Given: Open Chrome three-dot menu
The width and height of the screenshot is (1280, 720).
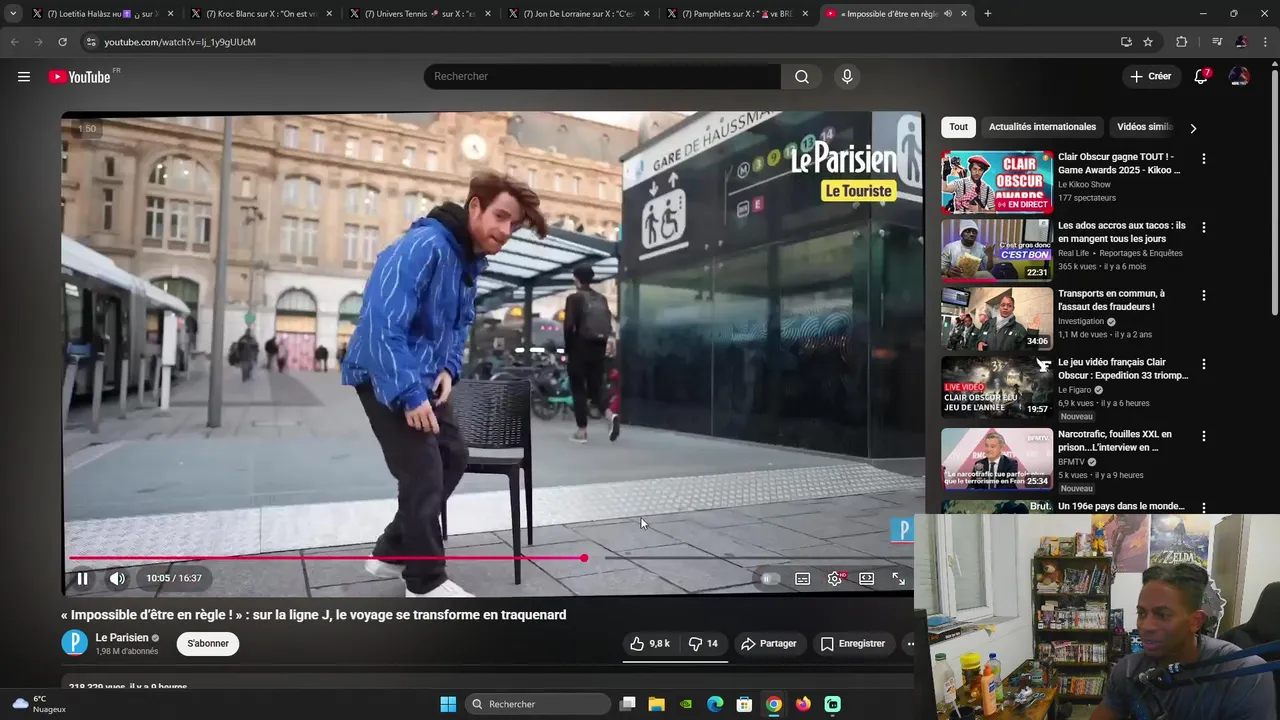Looking at the screenshot, I should point(1266,42).
